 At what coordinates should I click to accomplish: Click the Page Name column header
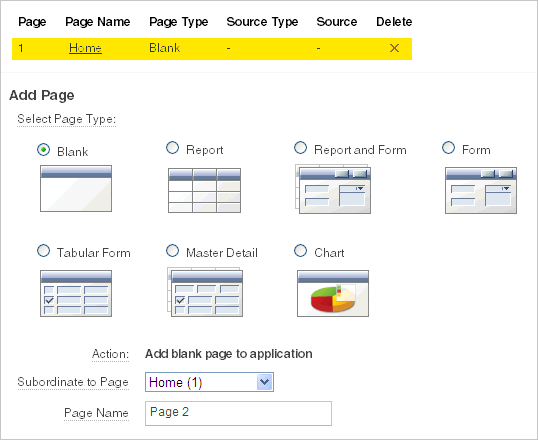click(98, 22)
